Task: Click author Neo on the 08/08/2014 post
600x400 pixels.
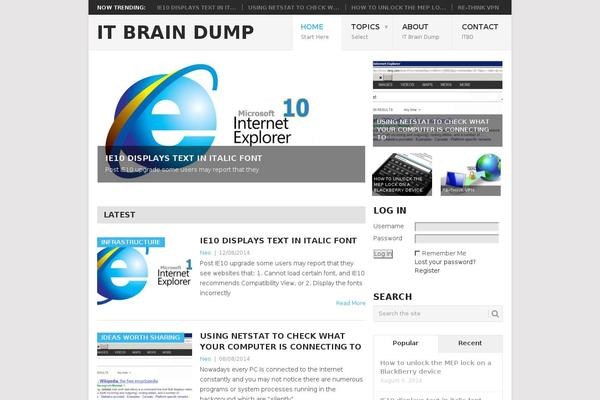Action: [x=205, y=359]
